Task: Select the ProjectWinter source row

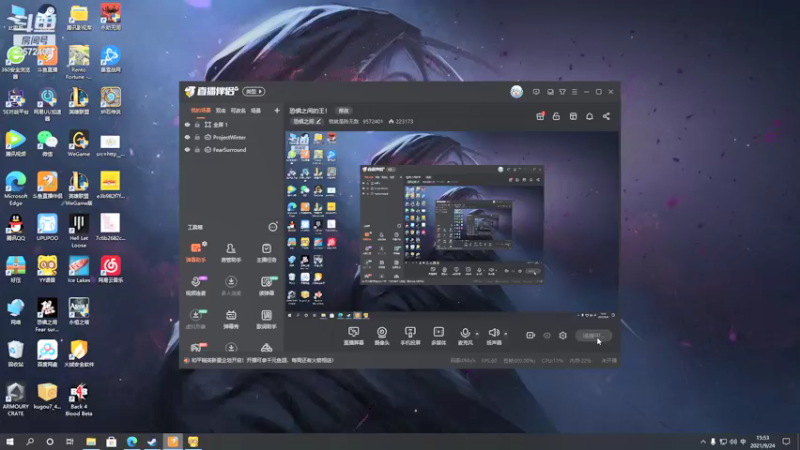Action: [231, 137]
